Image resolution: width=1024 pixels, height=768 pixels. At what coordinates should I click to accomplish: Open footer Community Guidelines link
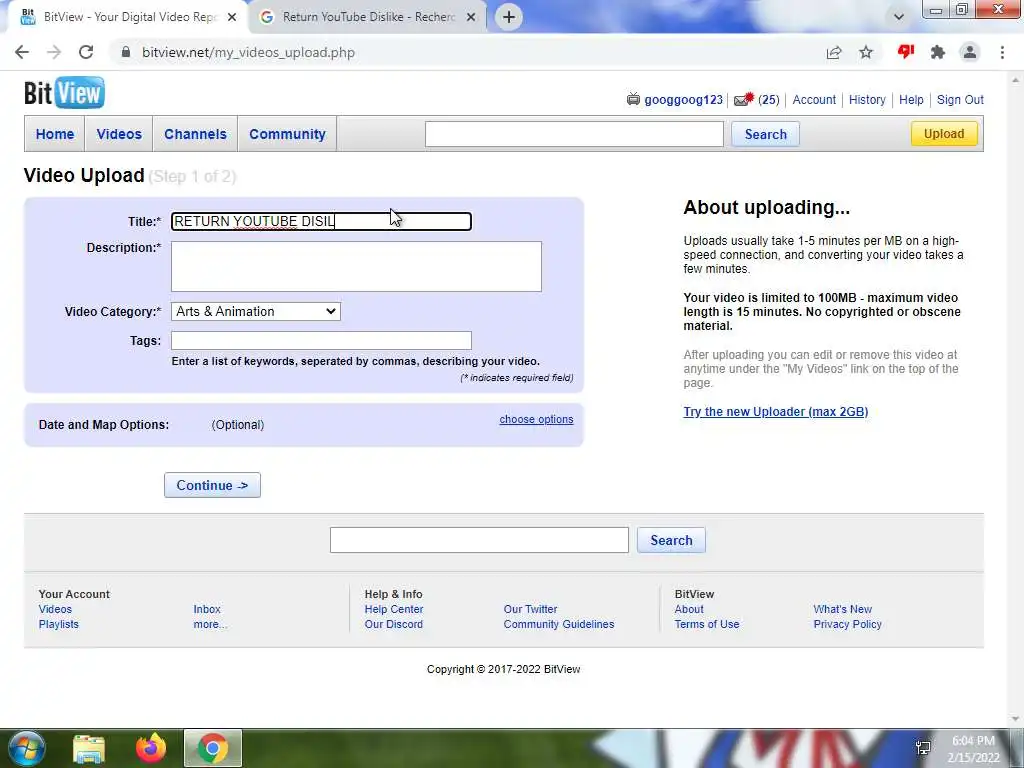[559, 624]
